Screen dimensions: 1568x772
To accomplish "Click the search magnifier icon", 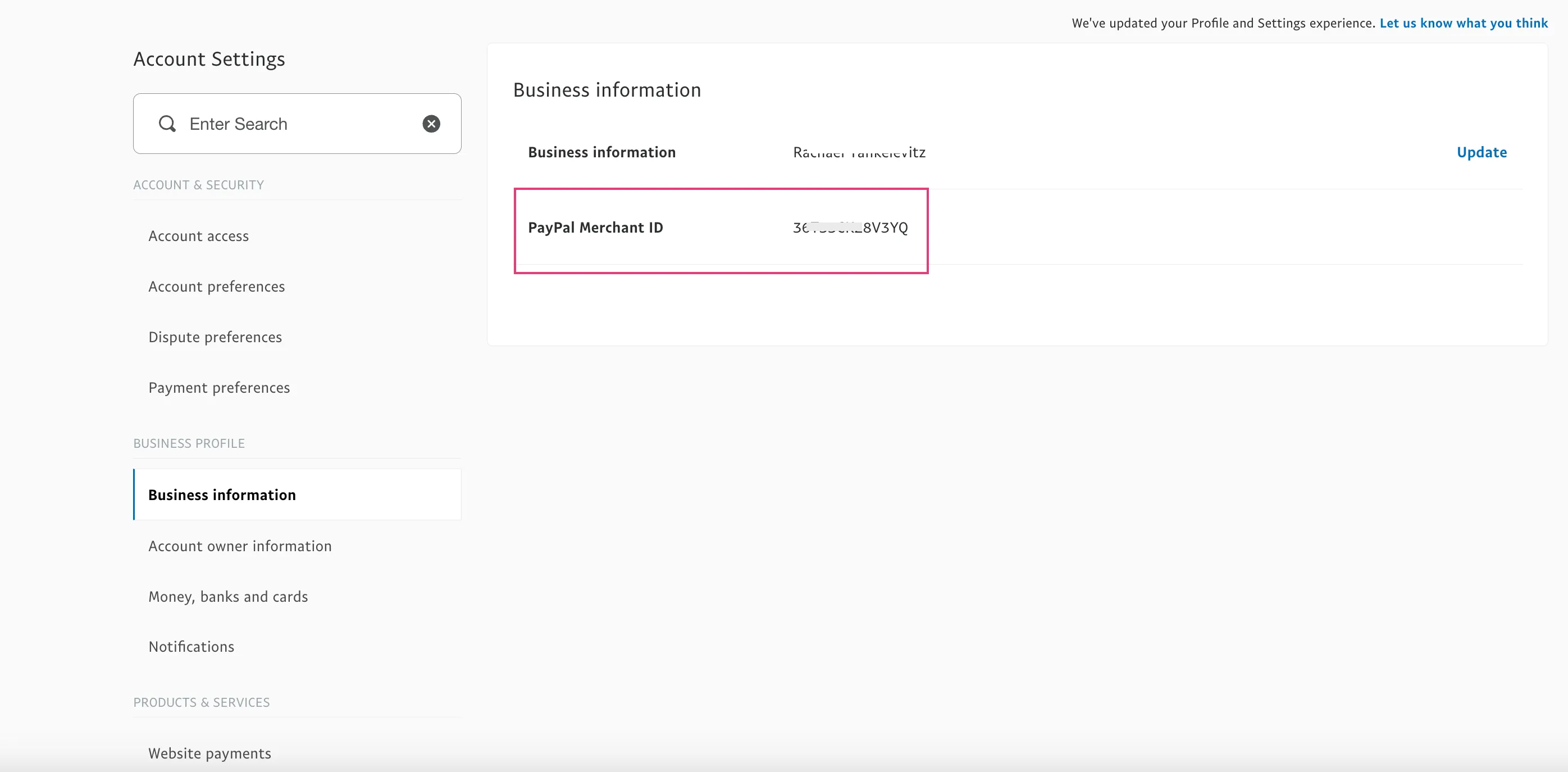I will coord(167,124).
